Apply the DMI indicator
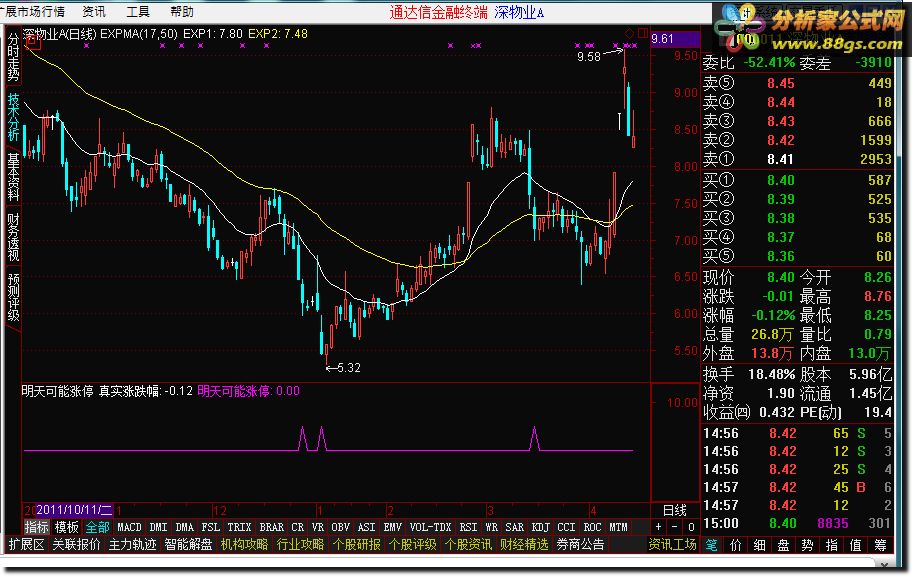 158,527
